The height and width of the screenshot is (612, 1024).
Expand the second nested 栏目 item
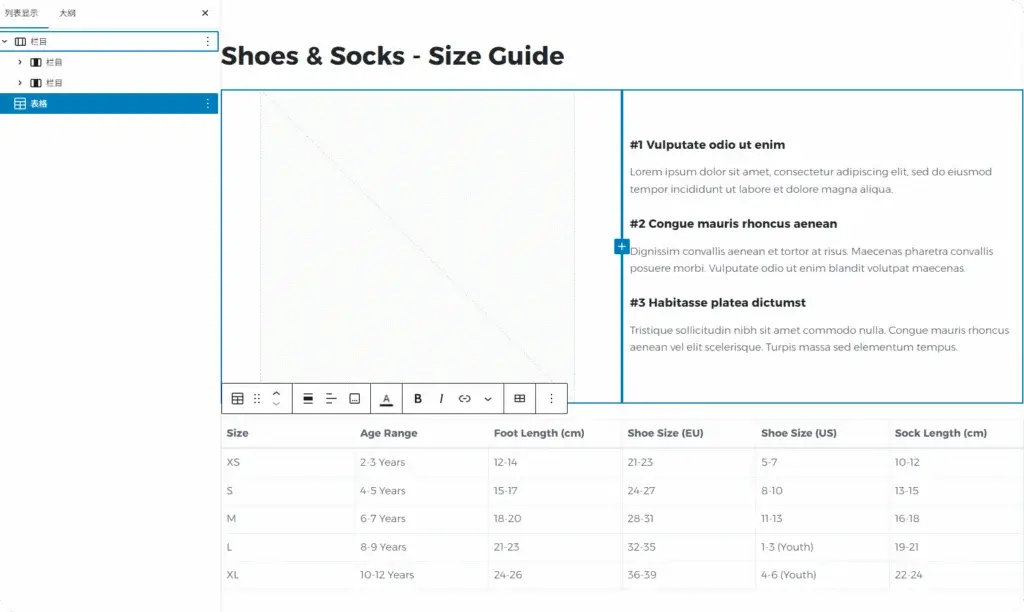[x=20, y=83]
